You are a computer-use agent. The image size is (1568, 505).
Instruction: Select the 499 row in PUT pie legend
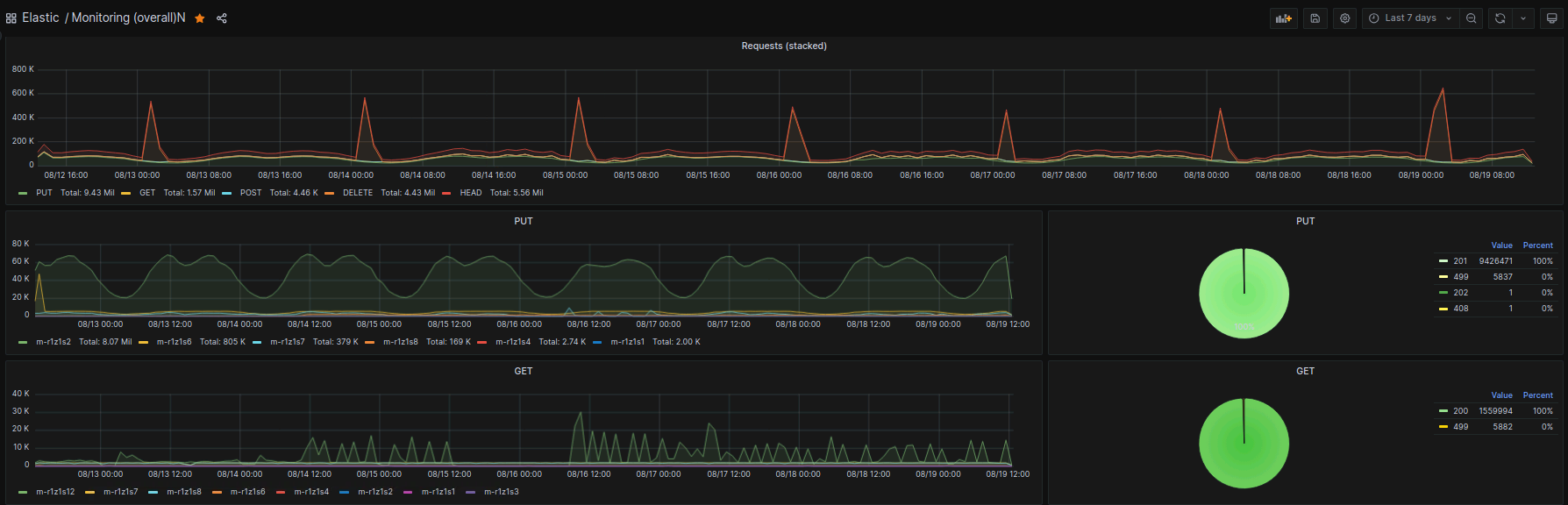point(1496,277)
